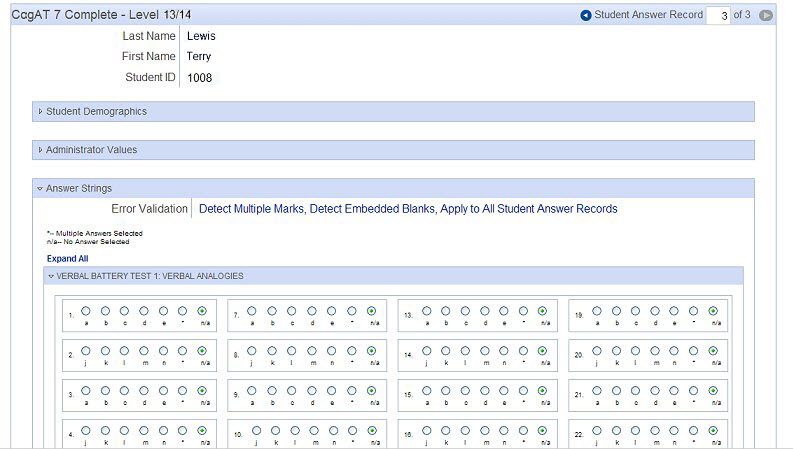794x449 pixels.
Task: Select answer b for question 9
Action: 272,391
